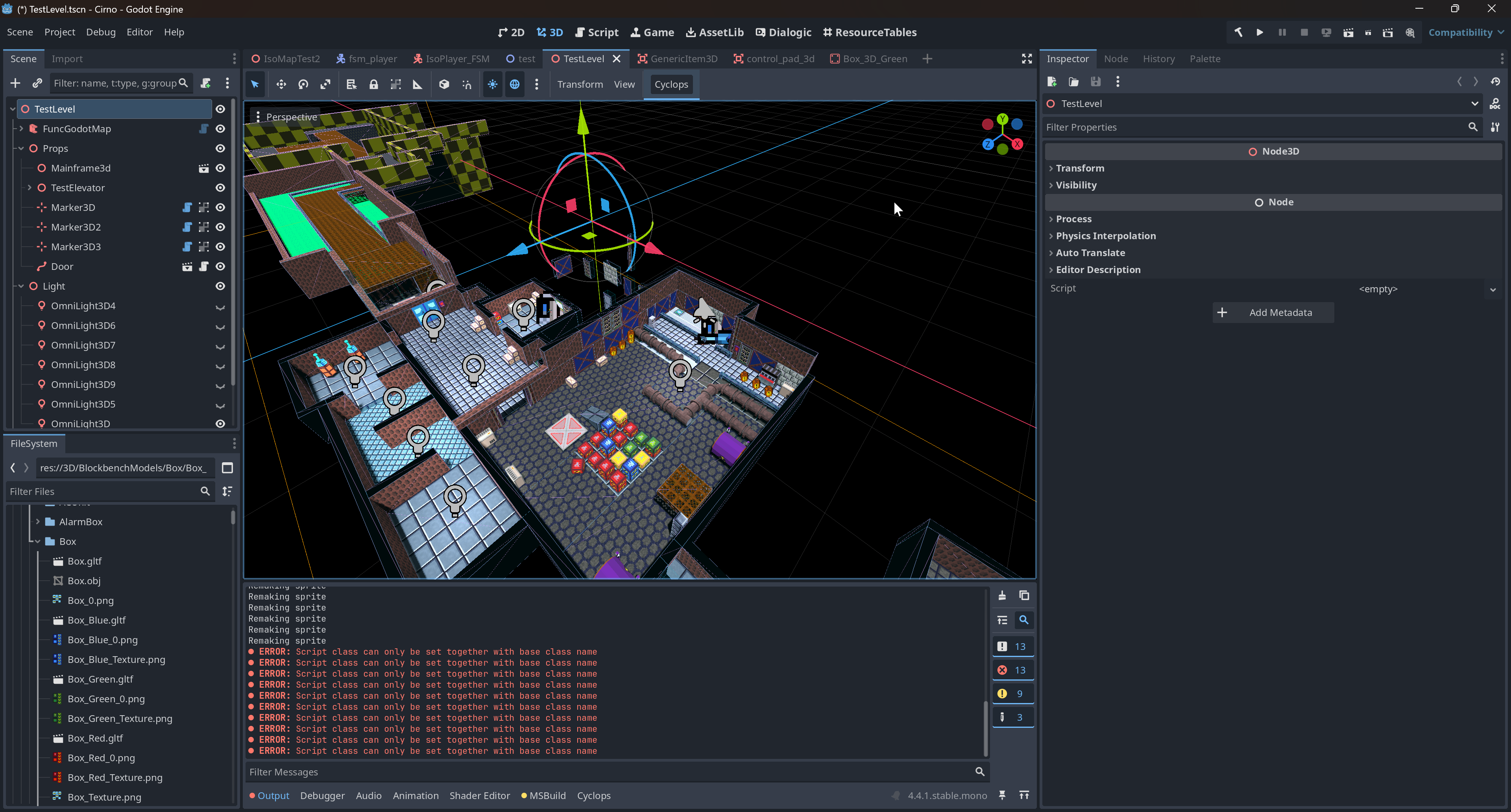Open Inspector property settings icon
This screenshot has width=1511, height=812.
tap(1494, 127)
